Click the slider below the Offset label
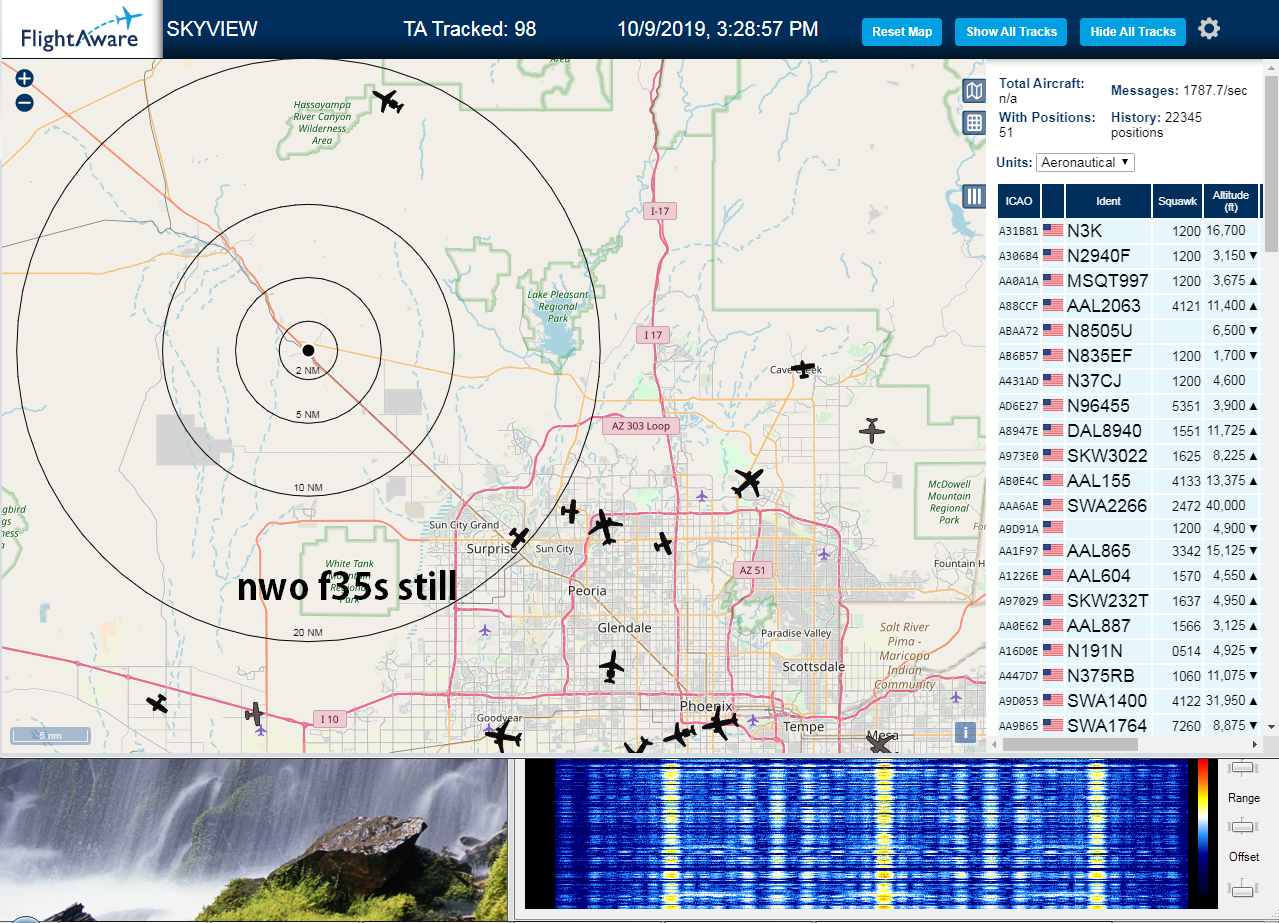The height and width of the screenshot is (923, 1279). 1243,887
